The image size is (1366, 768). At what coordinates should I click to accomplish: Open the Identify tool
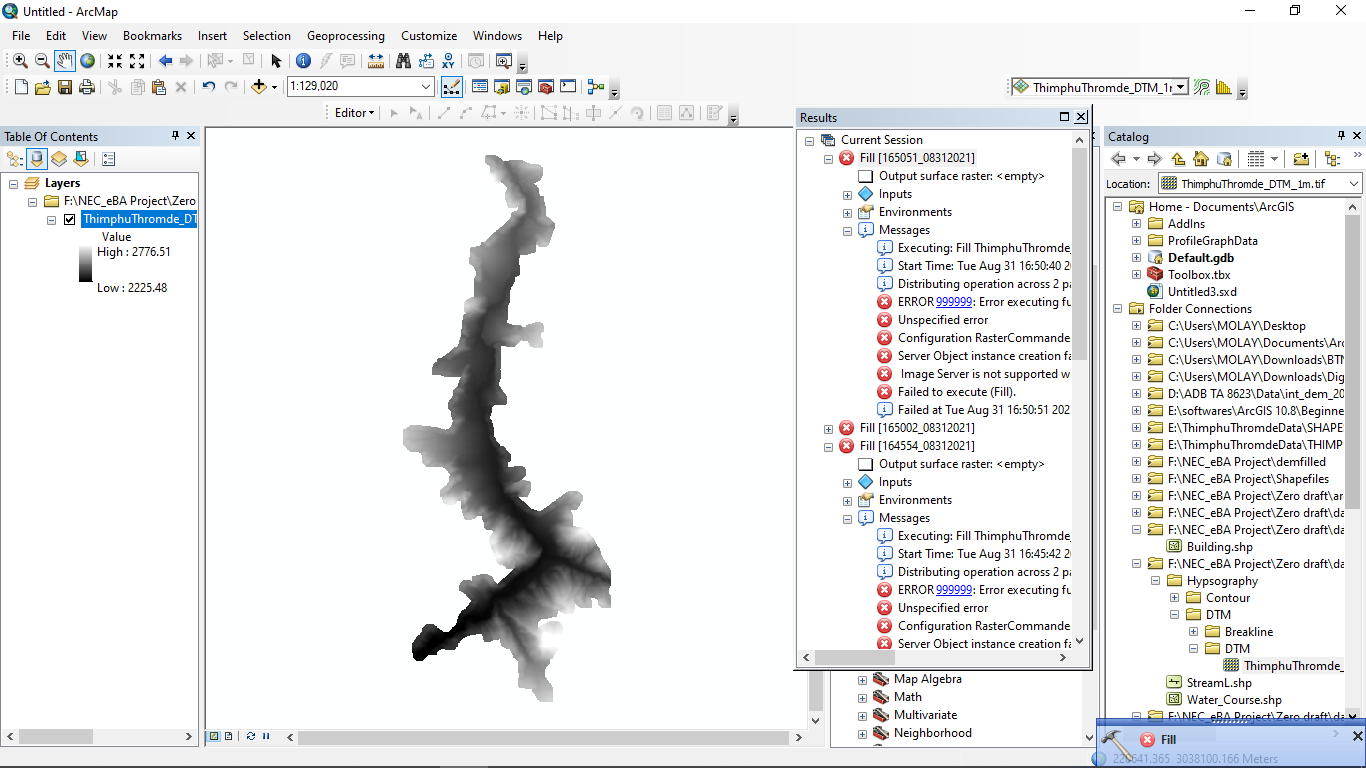303,60
